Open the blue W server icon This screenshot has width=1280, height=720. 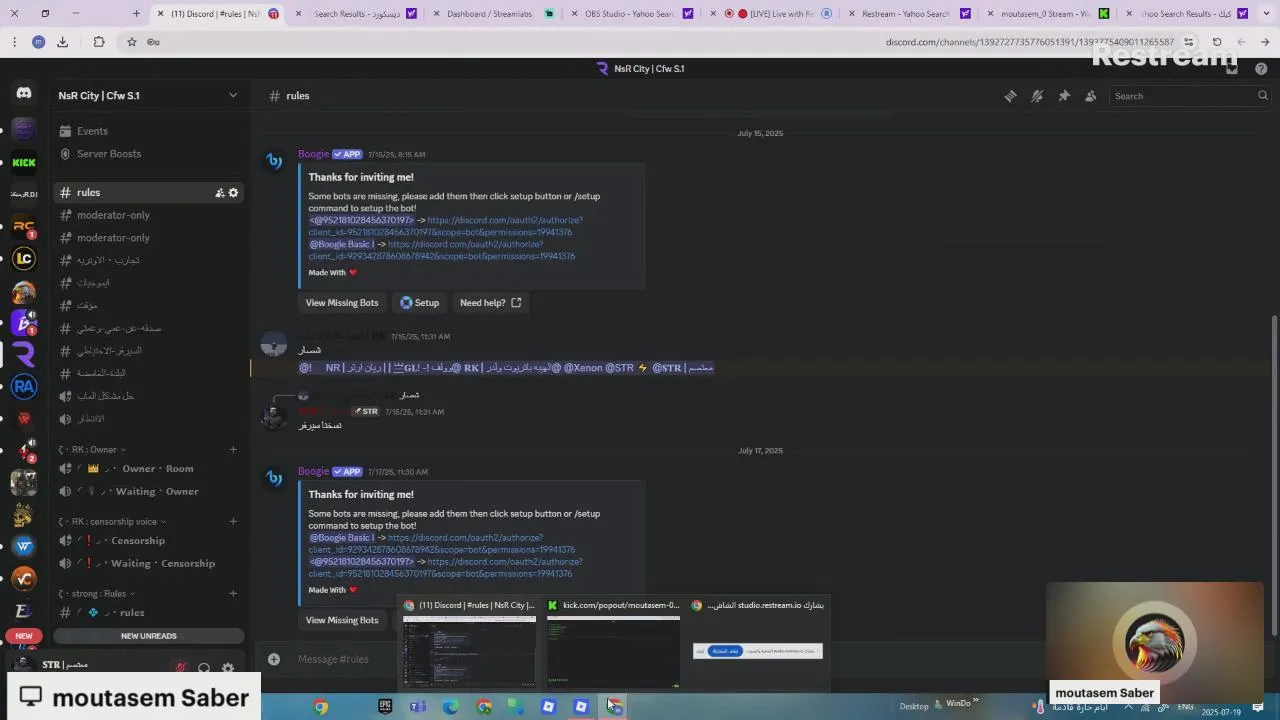(24, 546)
